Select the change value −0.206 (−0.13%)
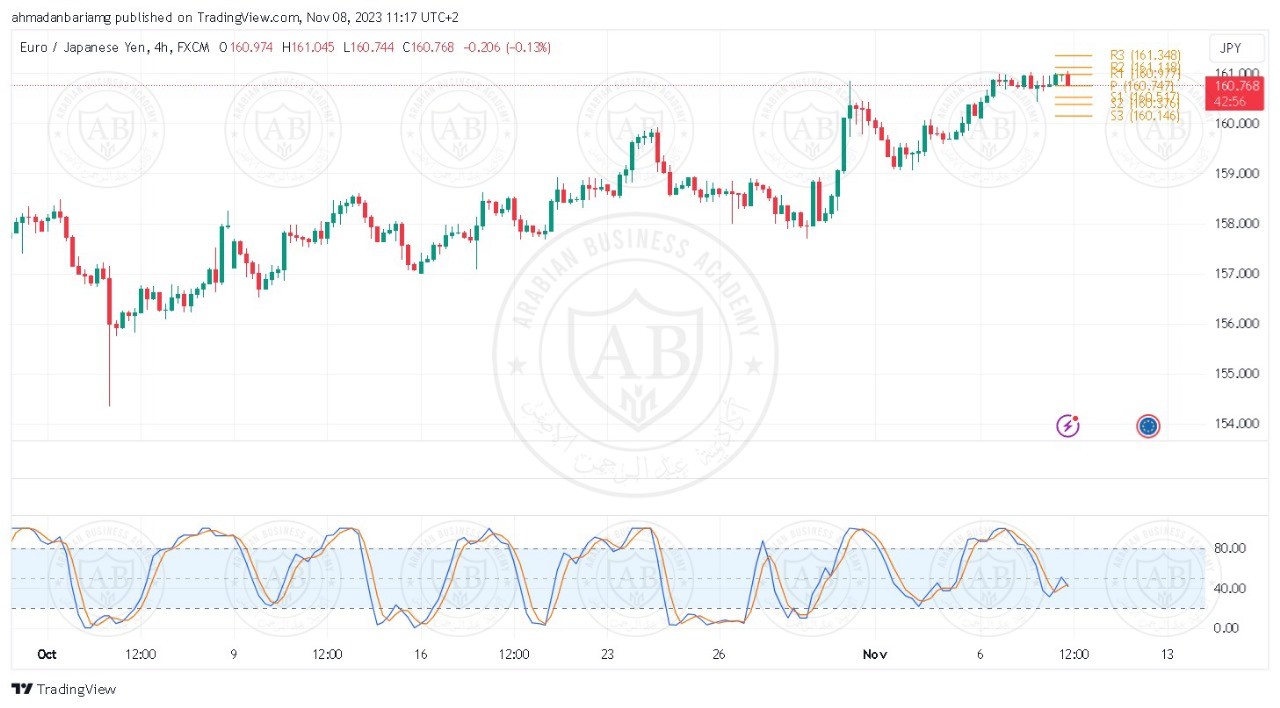Image resolution: width=1280 pixels, height=708 pixels. click(505, 47)
